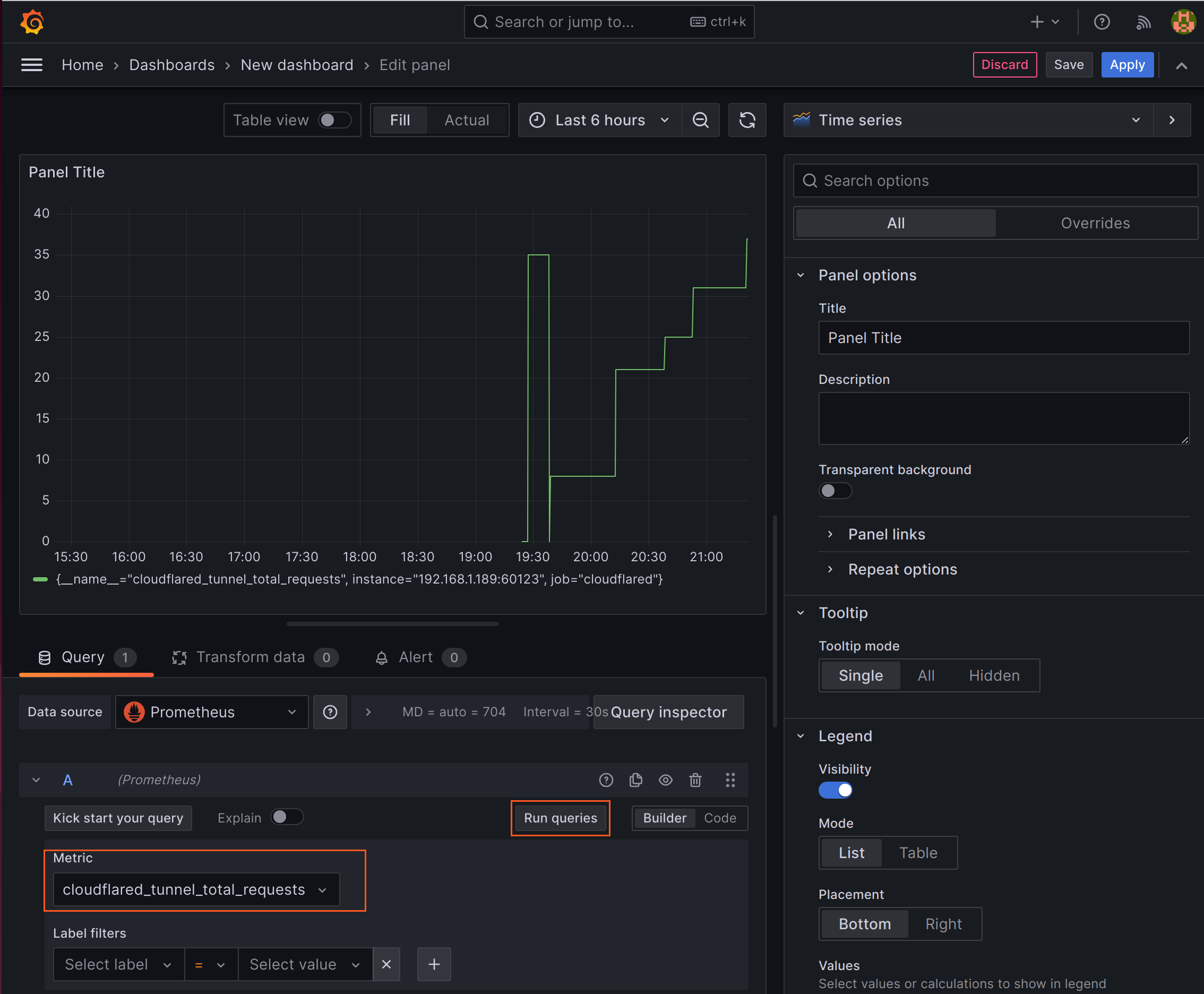Click the refresh dashboard icon

[x=748, y=119]
